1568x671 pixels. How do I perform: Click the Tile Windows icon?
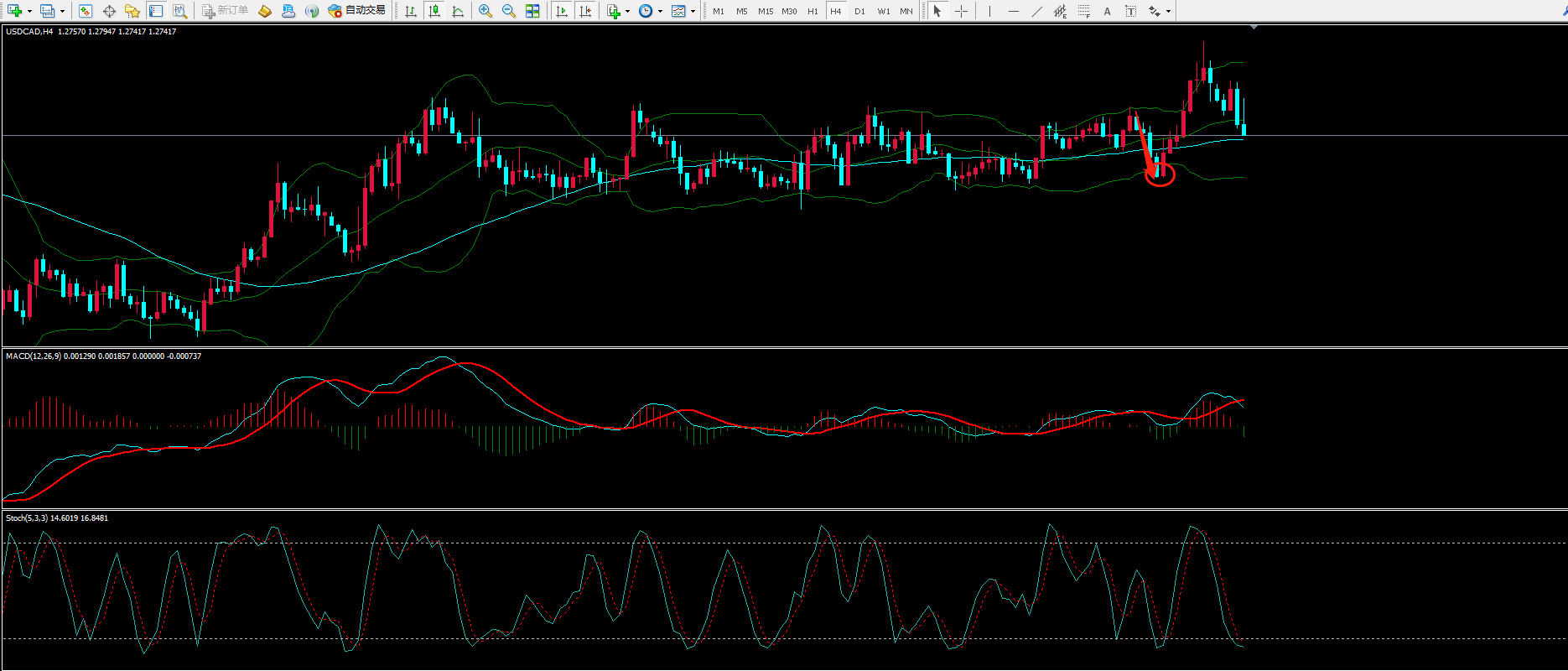[532, 11]
